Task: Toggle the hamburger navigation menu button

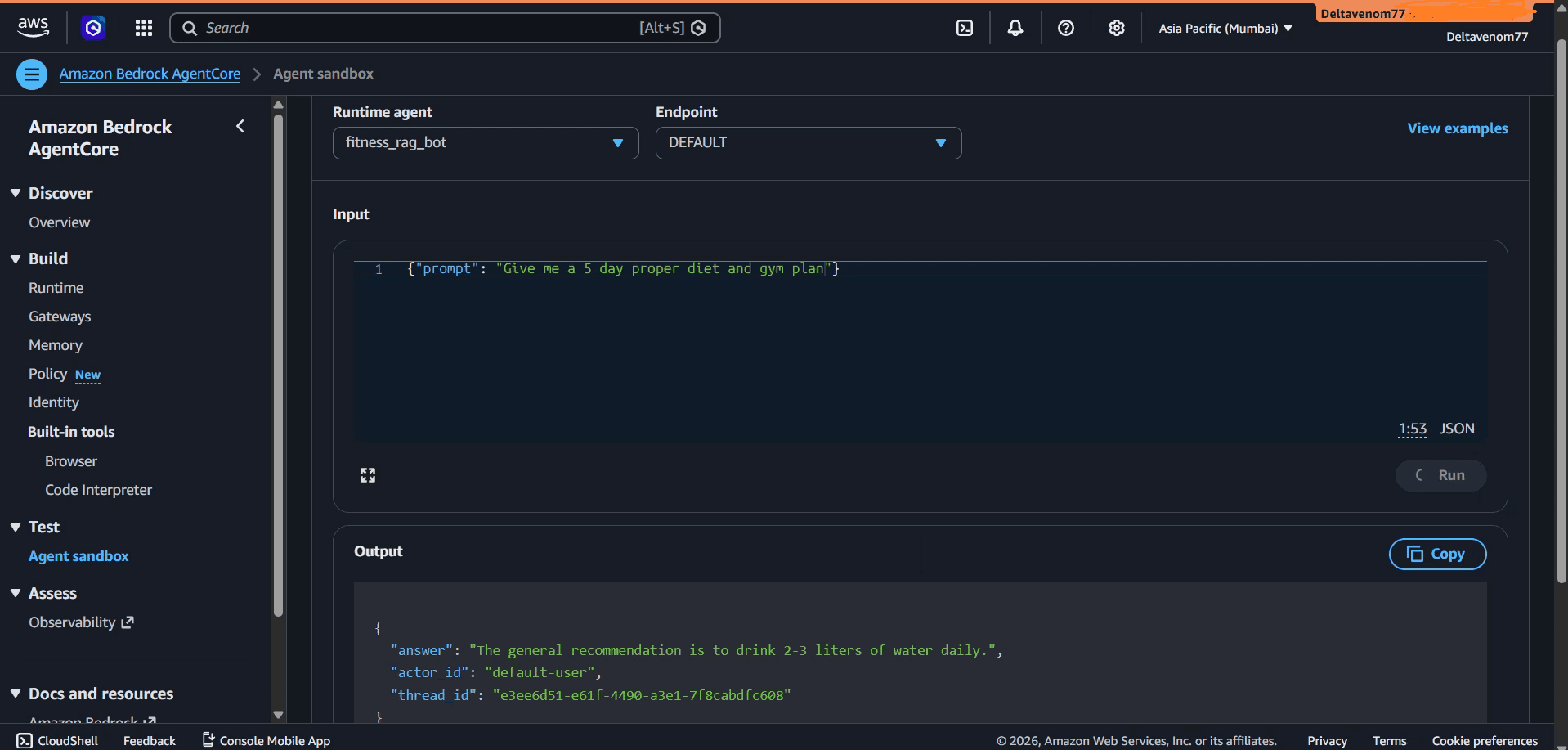Action: (31, 74)
